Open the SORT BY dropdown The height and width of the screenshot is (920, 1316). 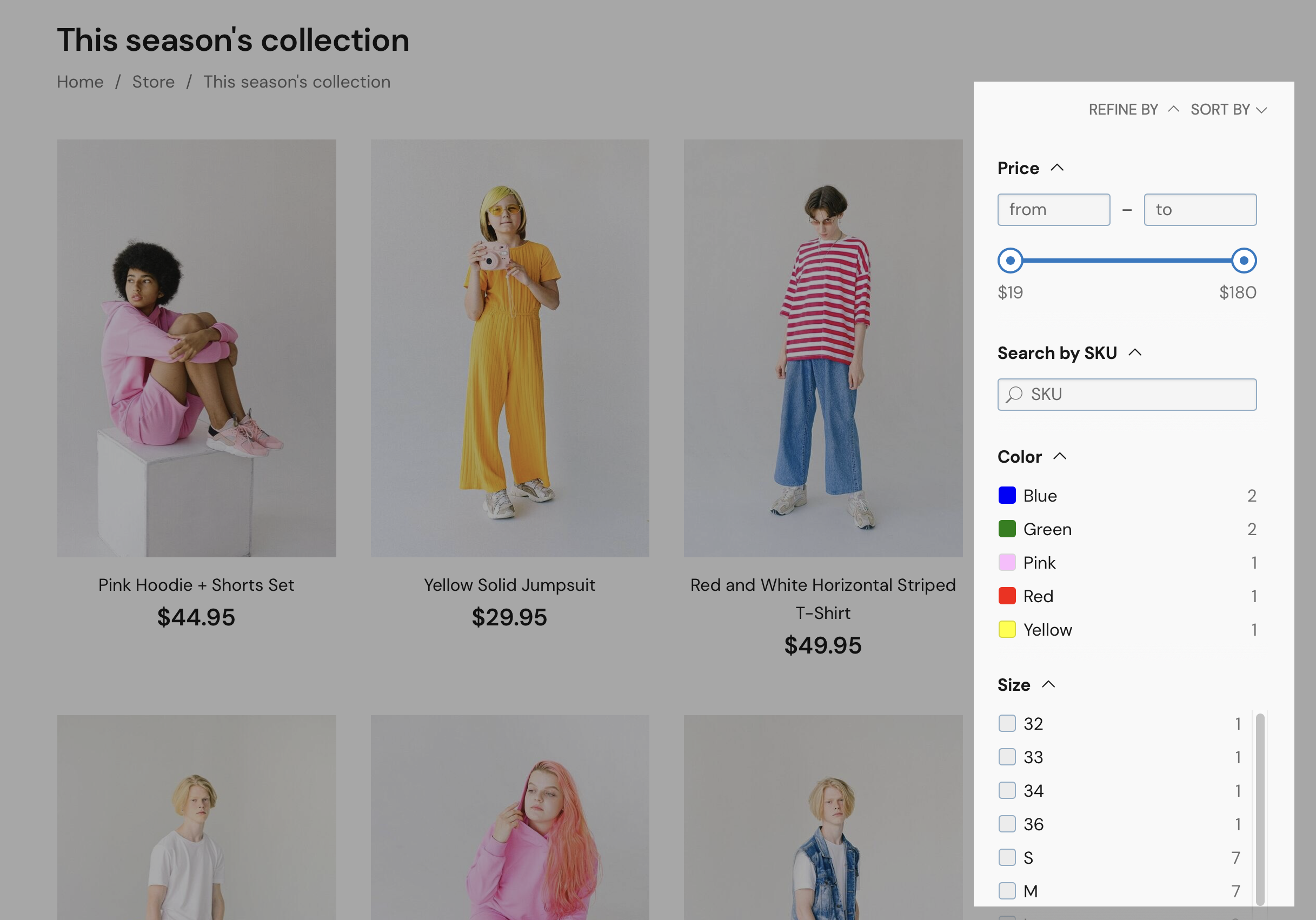(x=1228, y=109)
